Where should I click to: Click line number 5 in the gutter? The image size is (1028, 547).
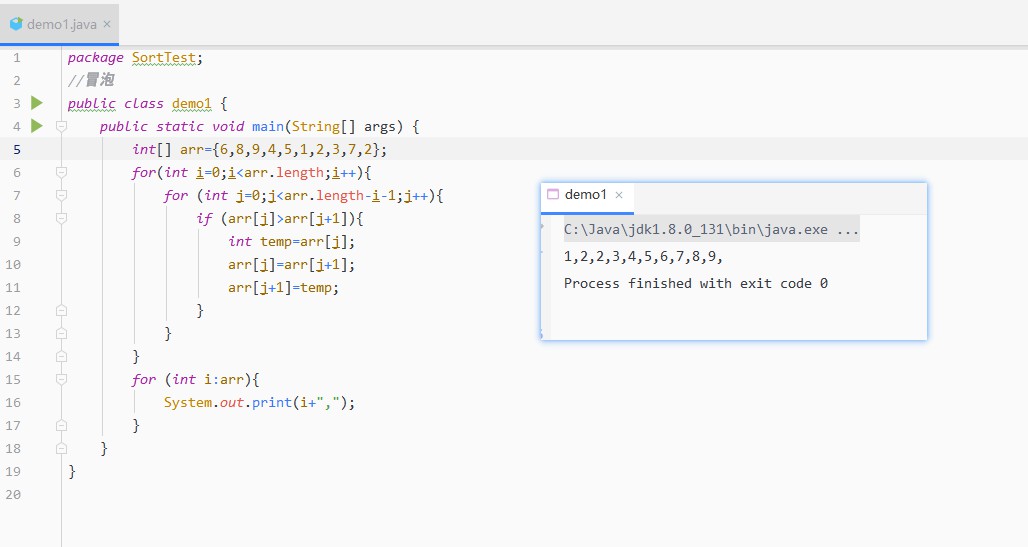click(17, 150)
